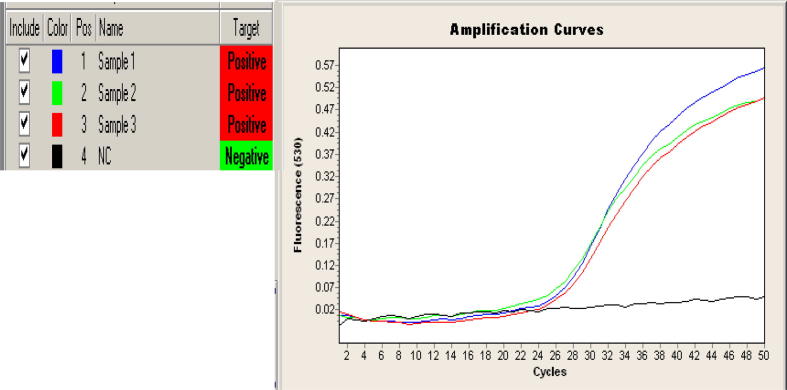Open blue color swatch of Sample 1
Image resolution: width=787 pixels, height=390 pixels.
click(x=57, y=62)
